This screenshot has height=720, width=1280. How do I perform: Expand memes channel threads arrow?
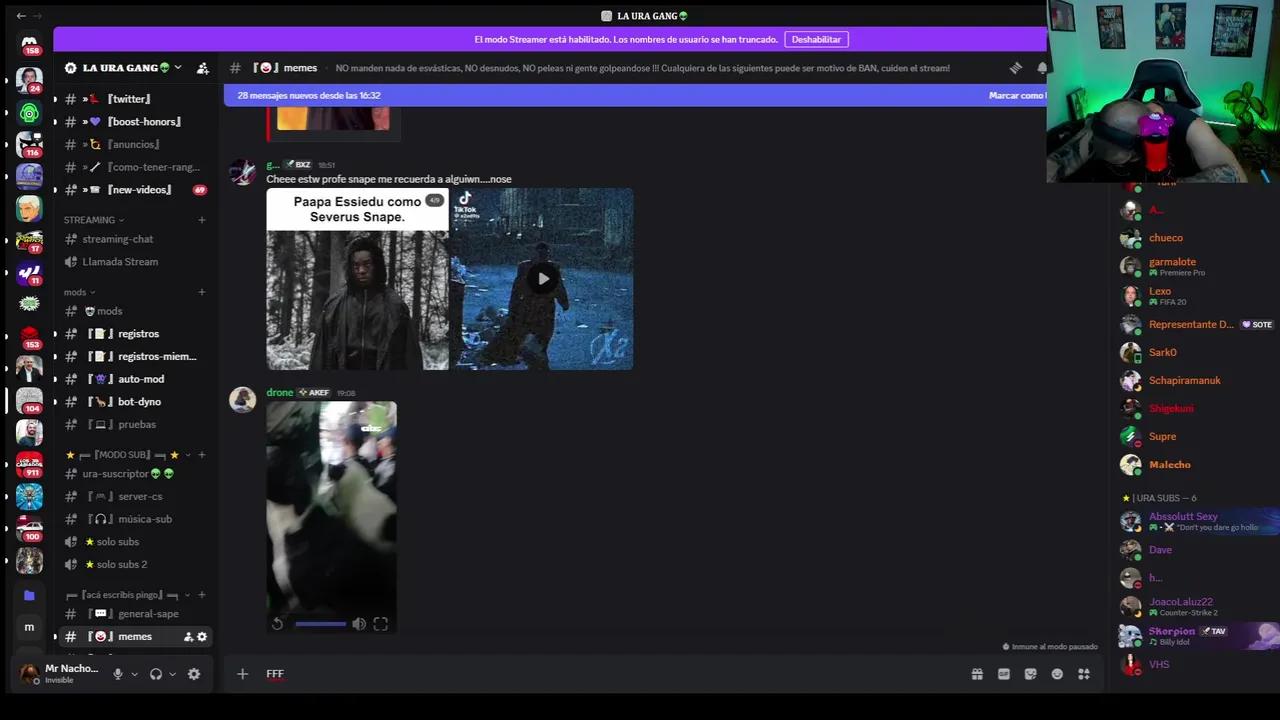(55, 637)
